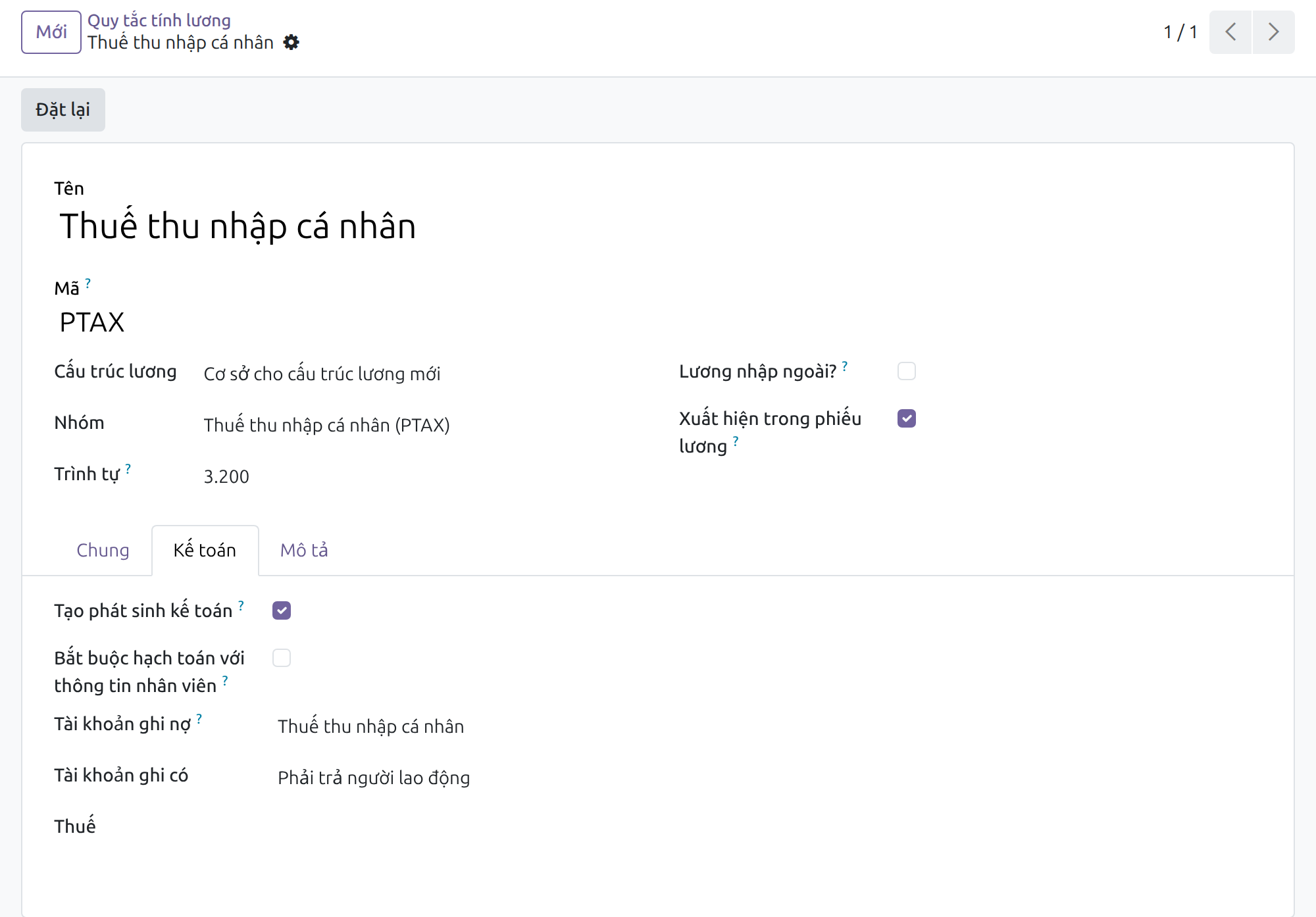Show help for Xuất hiện trong phiếu lương
This screenshot has width=1316, height=917.
pyautogui.click(x=736, y=441)
